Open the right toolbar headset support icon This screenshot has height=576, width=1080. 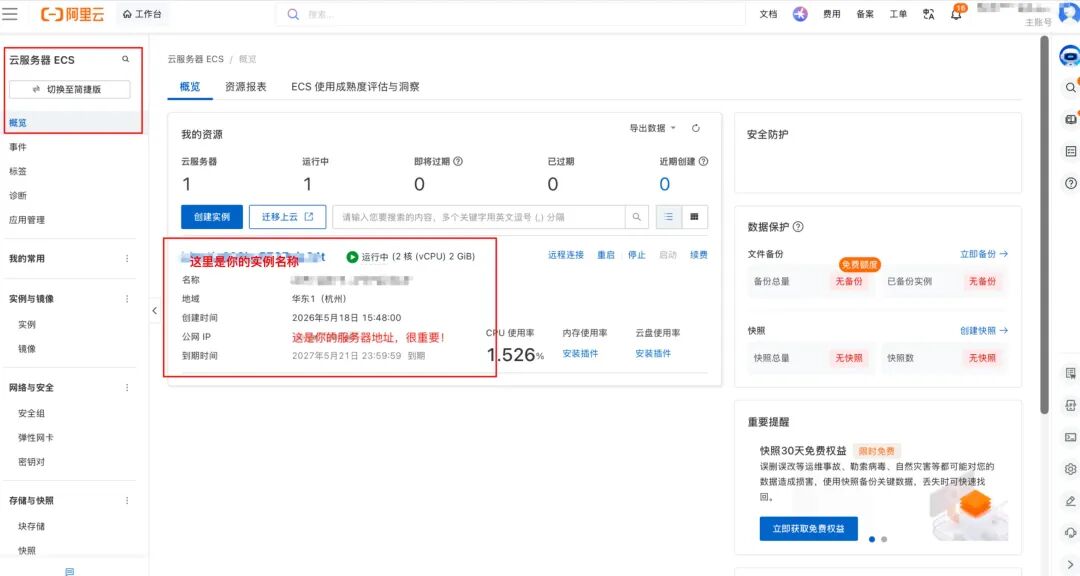pyautogui.click(x=1070, y=533)
